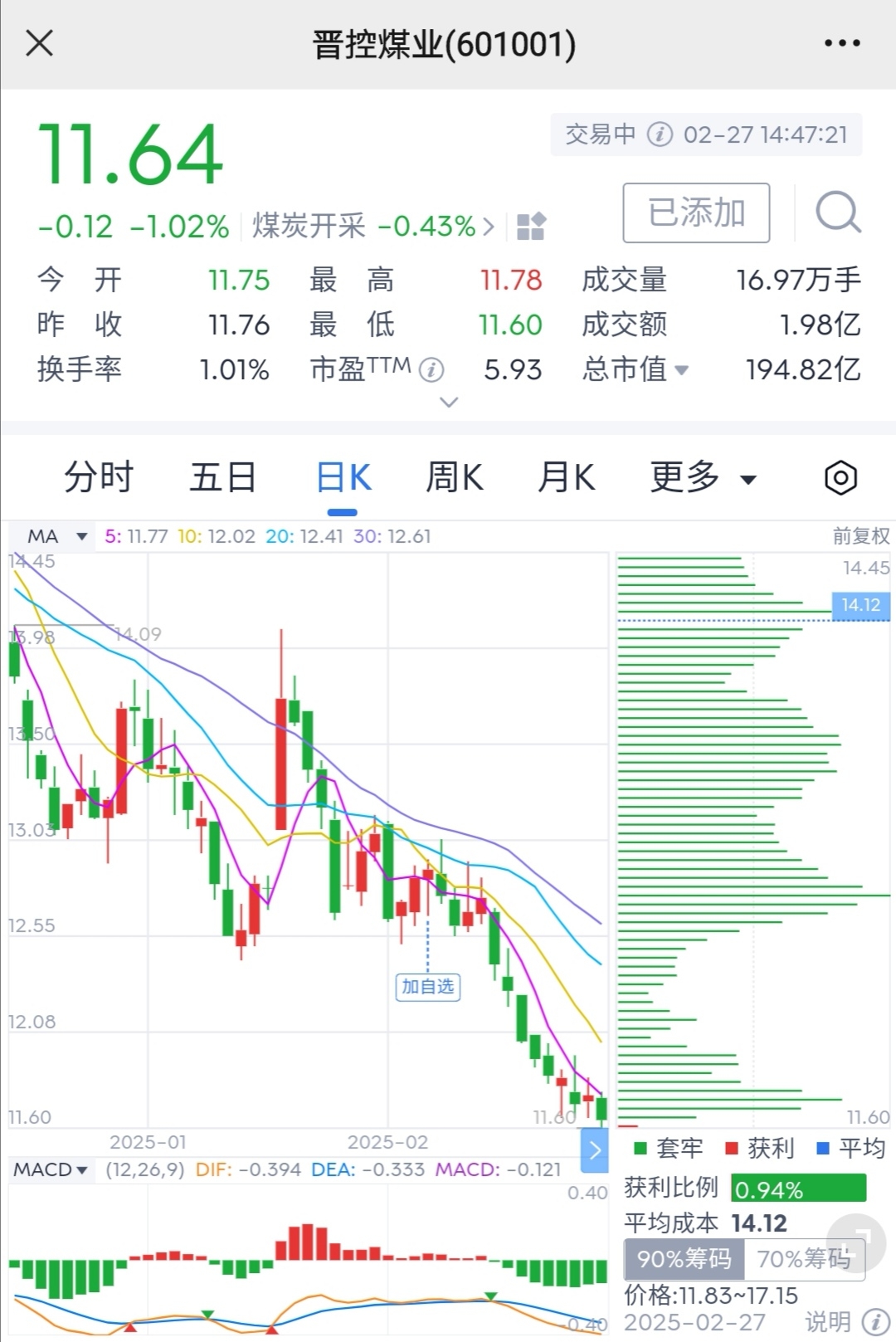The width and height of the screenshot is (896, 1342).
Task: Tap the 最低 11.60 value
Action: pyautogui.click(x=510, y=325)
